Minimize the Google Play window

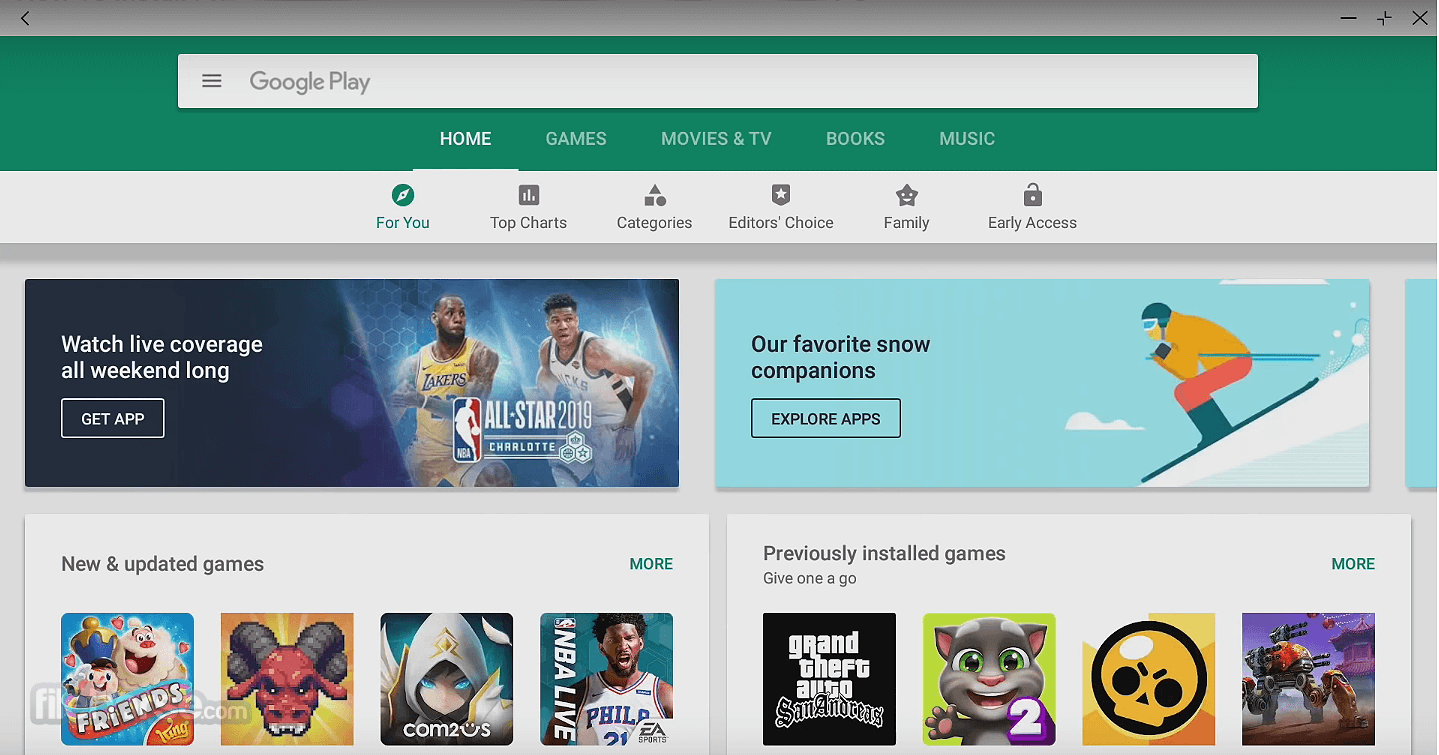tap(1349, 18)
